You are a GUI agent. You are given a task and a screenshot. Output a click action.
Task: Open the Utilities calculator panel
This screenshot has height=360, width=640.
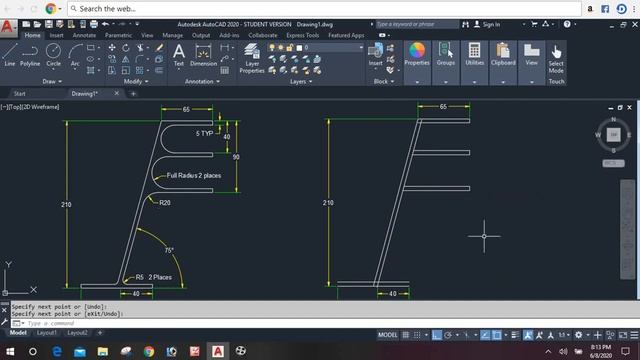pos(474,54)
